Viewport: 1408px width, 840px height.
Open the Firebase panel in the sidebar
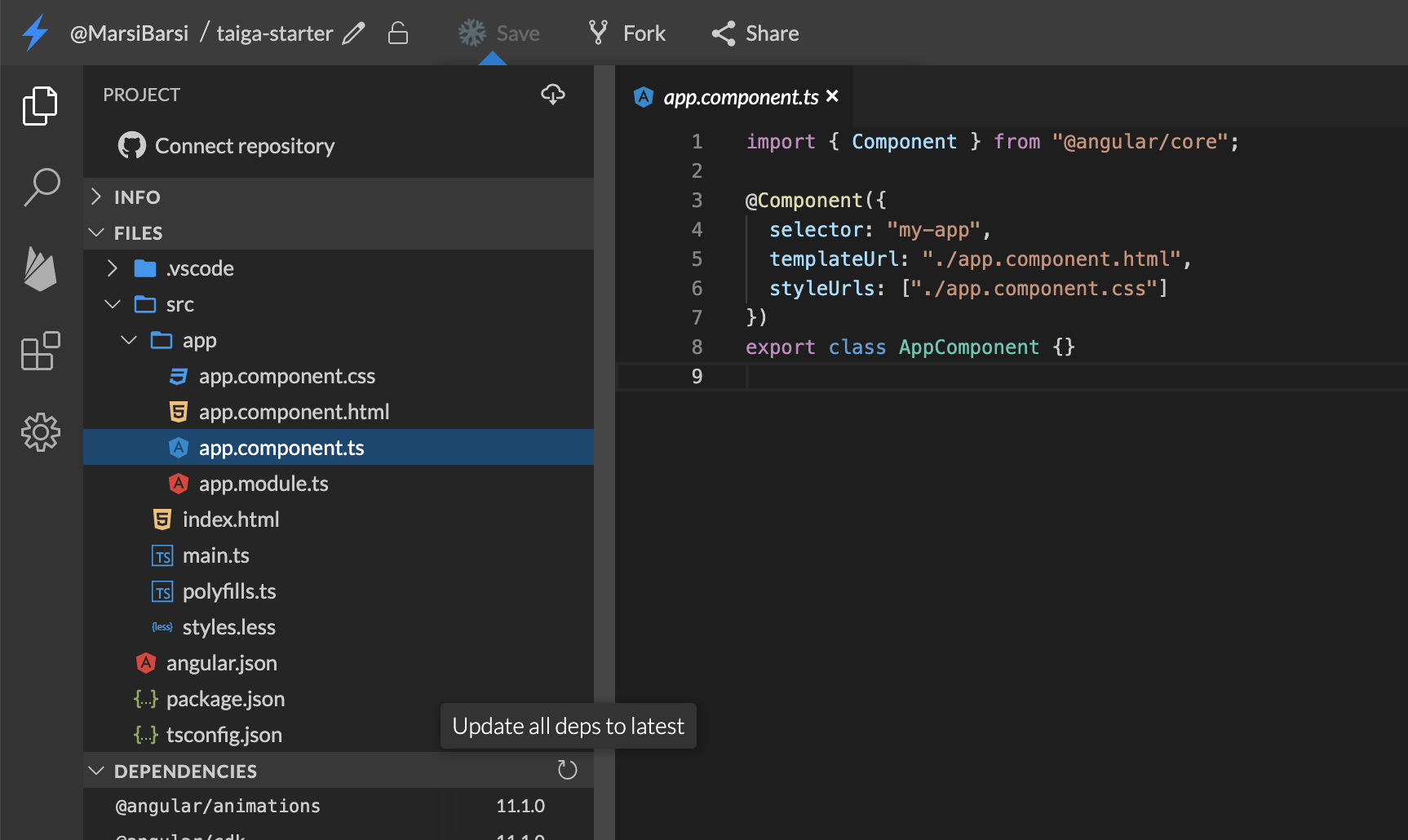(x=41, y=269)
